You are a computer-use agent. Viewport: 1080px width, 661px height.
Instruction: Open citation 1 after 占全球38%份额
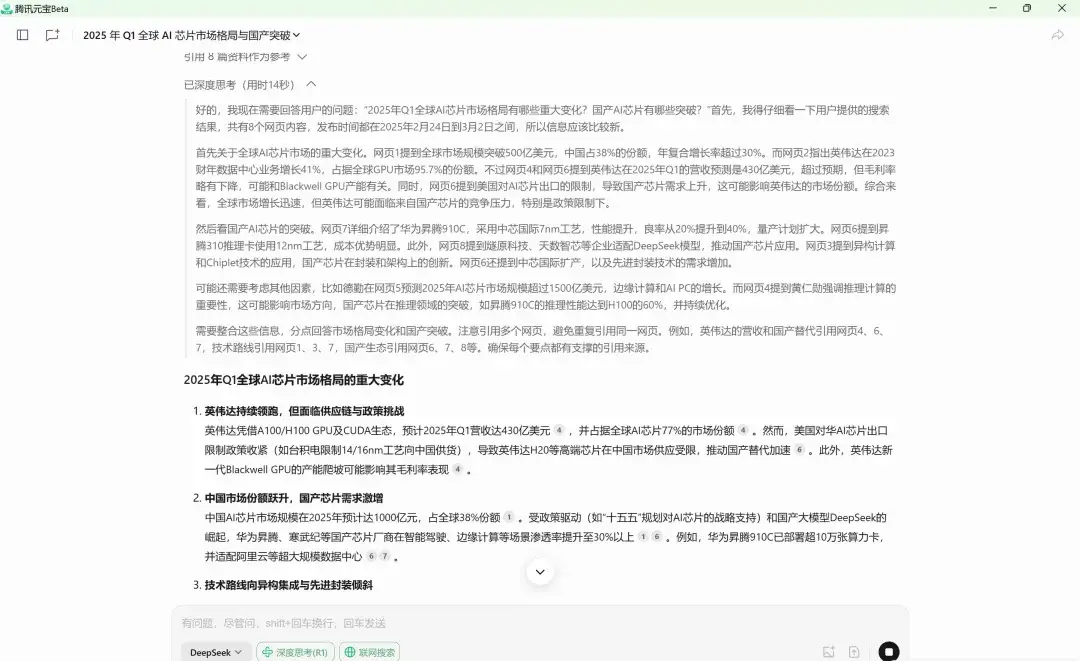[509, 517]
